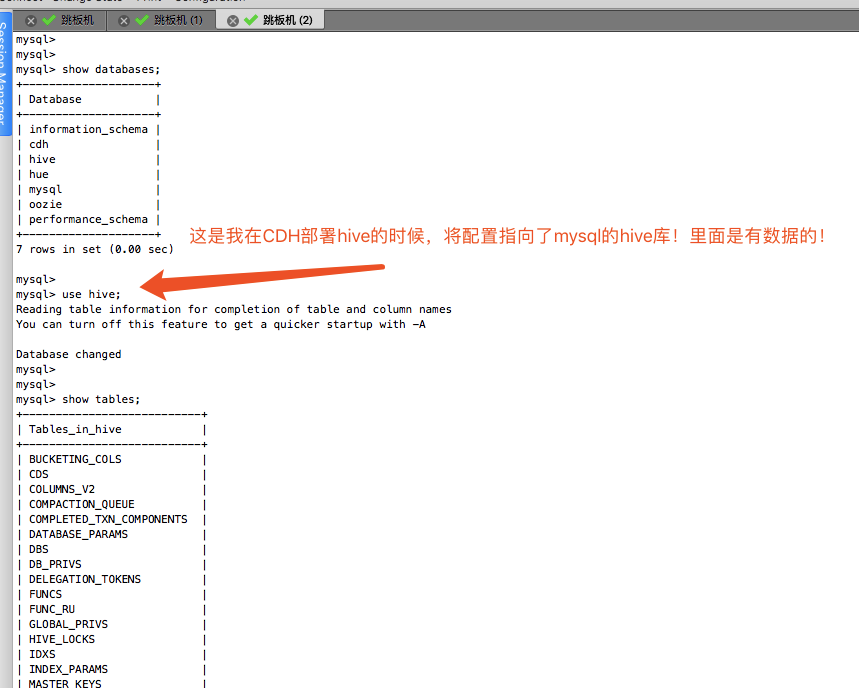Click the green connected checkmark on 跳板机 (2) tab
This screenshot has height=688, width=859.
[x=251, y=20]
